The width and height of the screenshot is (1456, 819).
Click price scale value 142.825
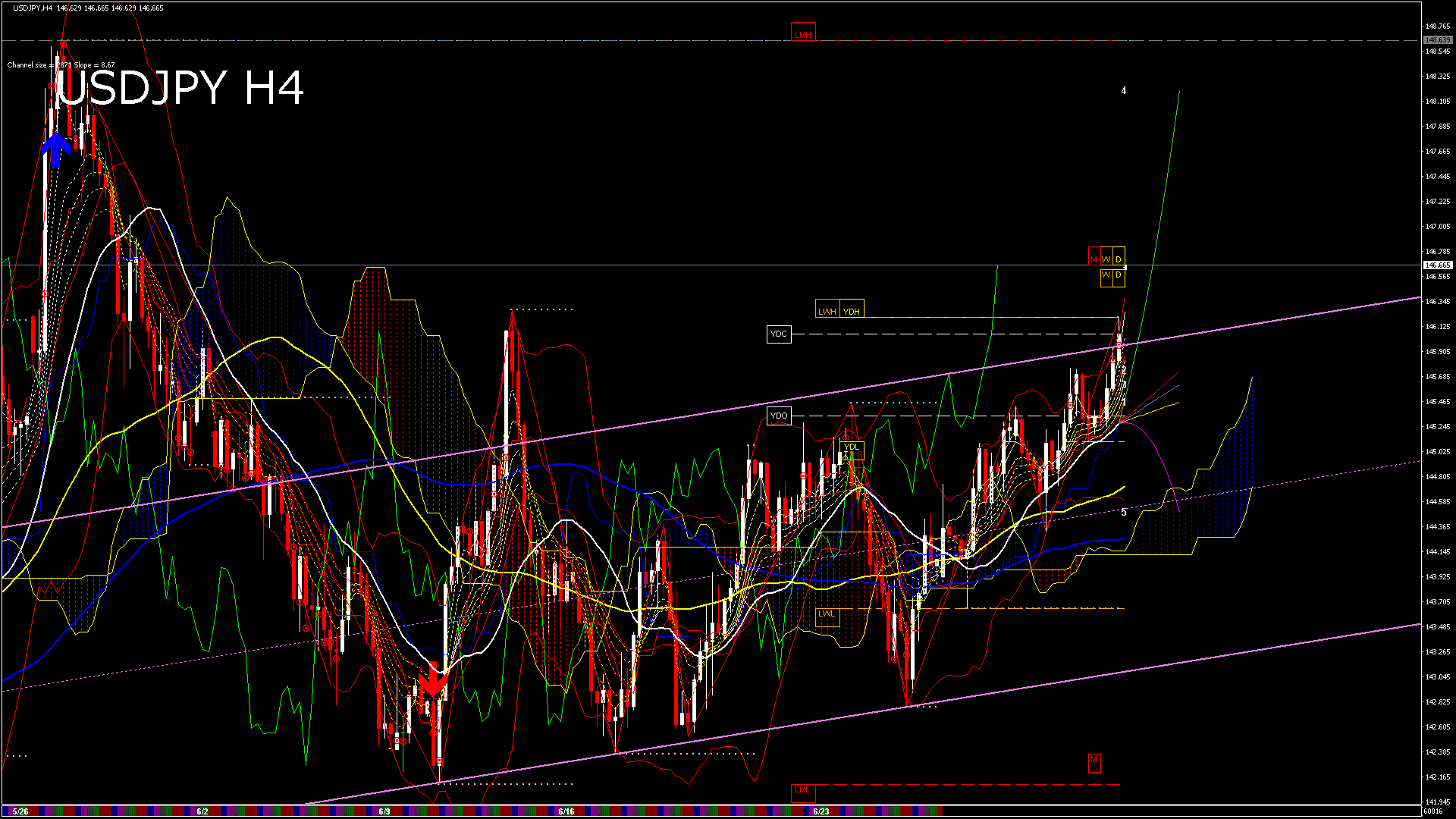coord(1438,702)
